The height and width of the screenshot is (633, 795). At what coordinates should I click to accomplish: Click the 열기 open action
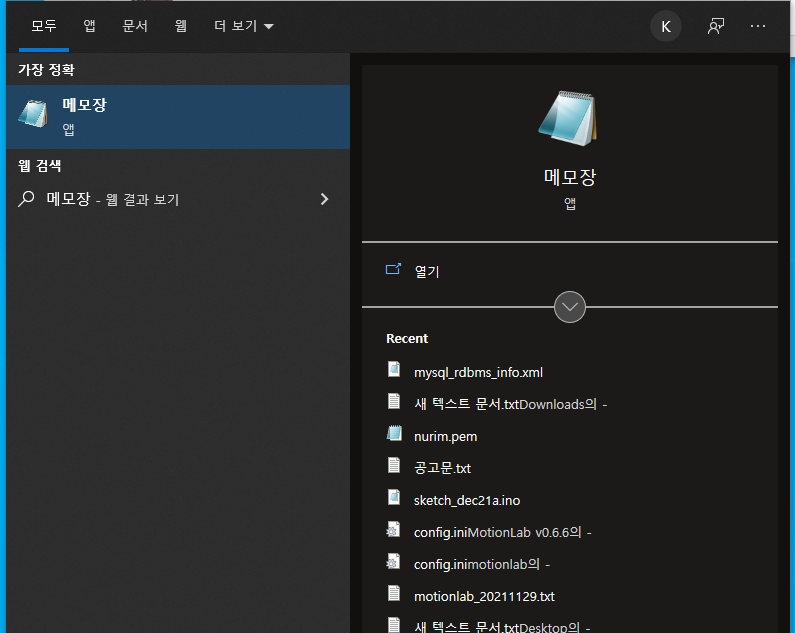point(427,271)
